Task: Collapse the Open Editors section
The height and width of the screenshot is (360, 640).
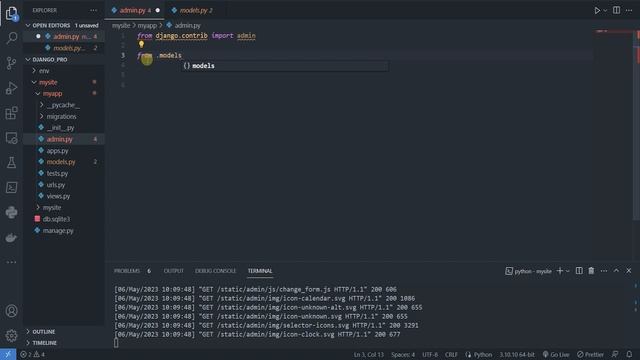Action: [64, 25]
